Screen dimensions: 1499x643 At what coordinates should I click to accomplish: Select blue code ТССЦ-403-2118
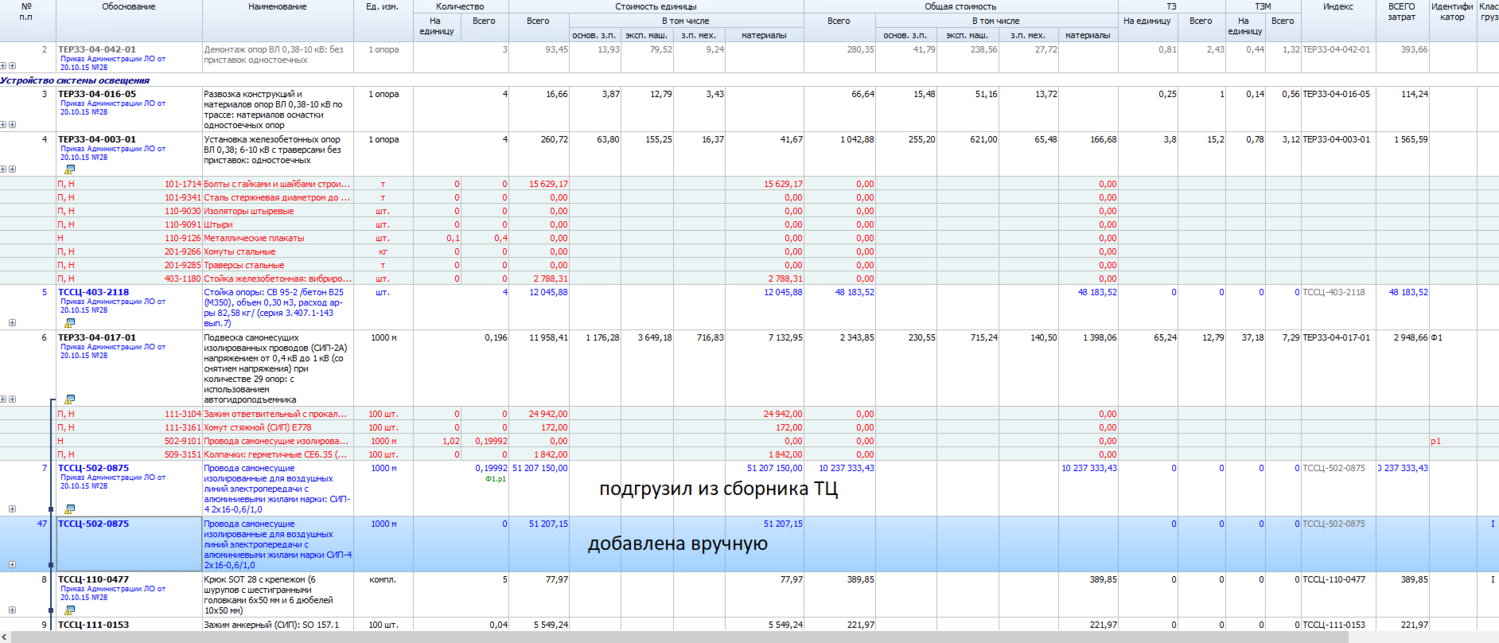pos(93,292)
